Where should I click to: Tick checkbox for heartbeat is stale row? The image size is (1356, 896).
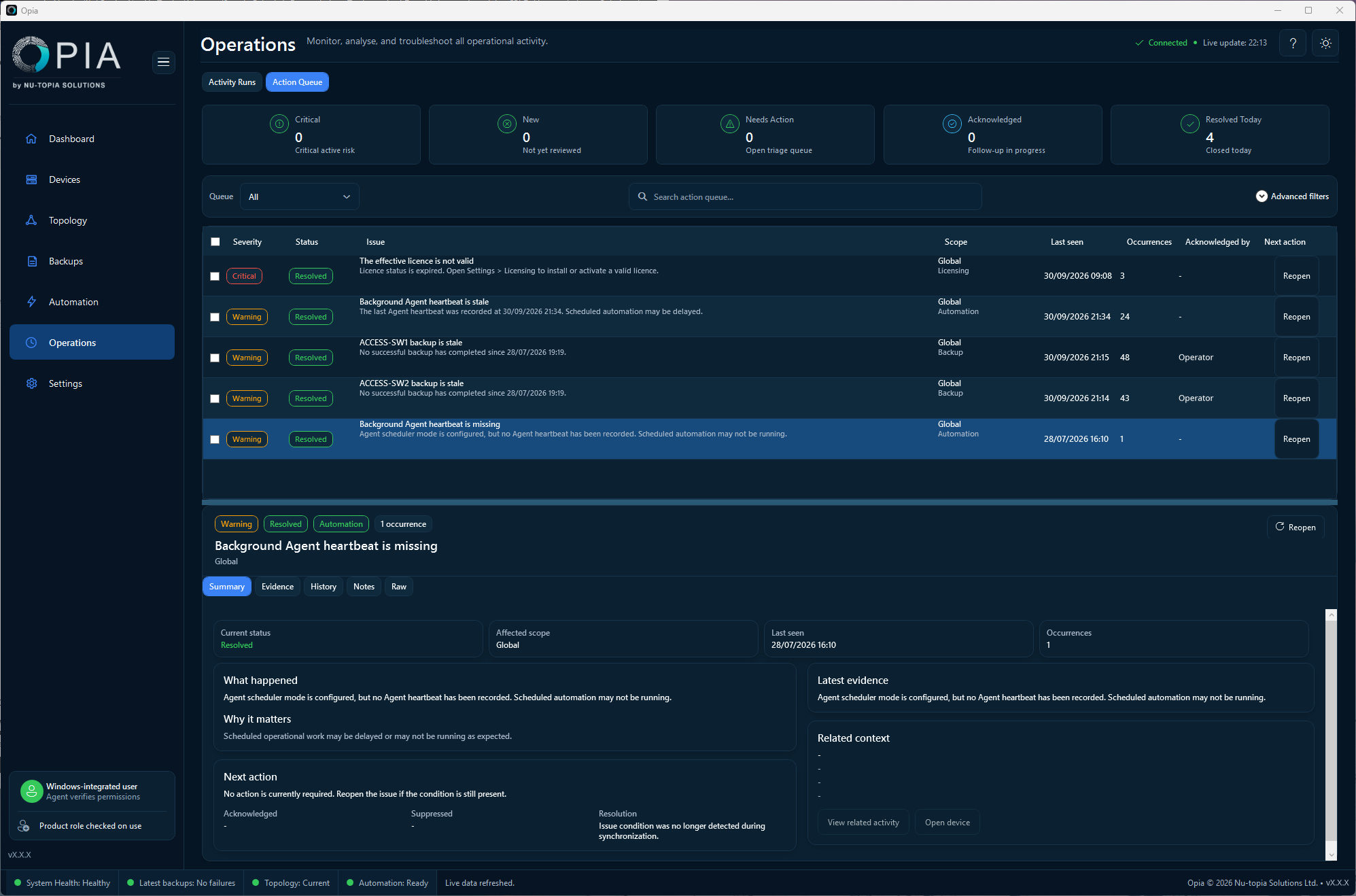coord(215,317)
